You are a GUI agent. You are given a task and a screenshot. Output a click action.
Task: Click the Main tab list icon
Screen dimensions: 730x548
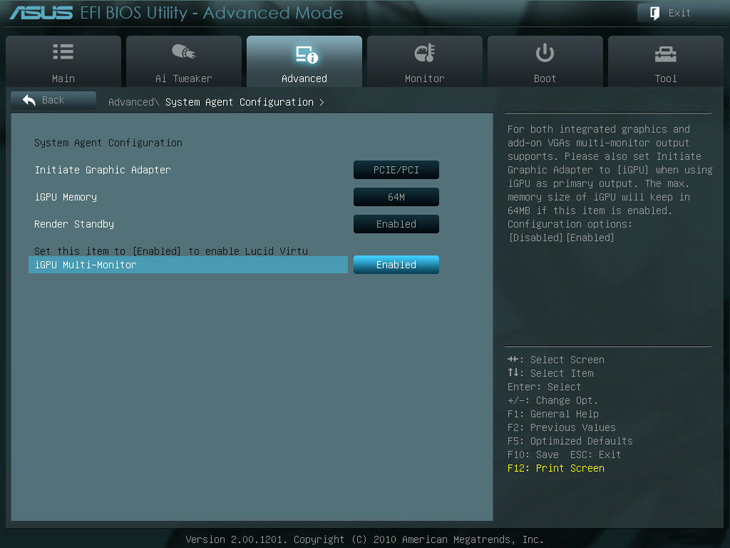pos(63,52)
